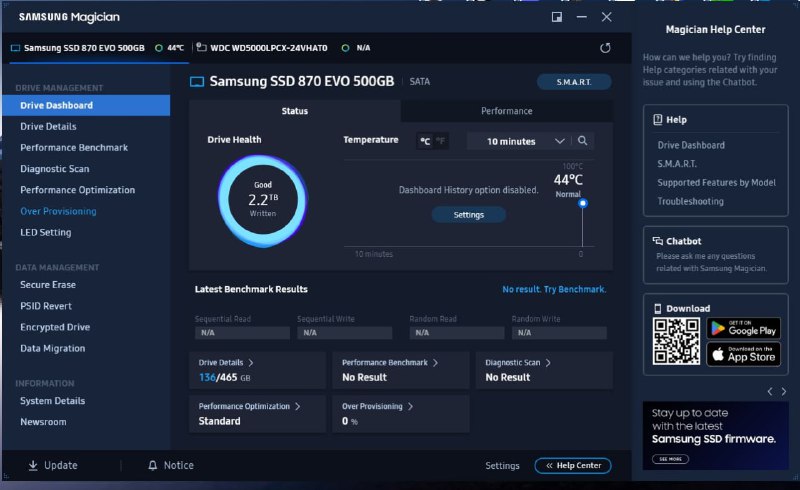Switch to the Status tab
The image size is (800, 490).
tap(295, 111)
